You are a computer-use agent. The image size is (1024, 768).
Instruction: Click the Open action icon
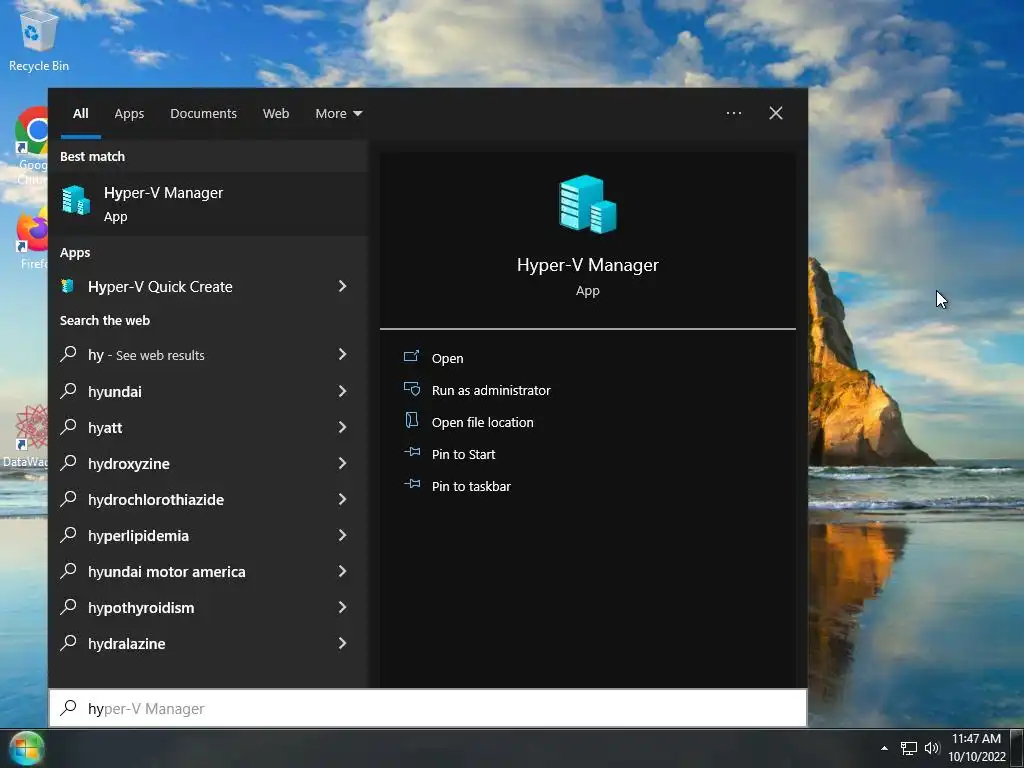[x=411, y=357]
